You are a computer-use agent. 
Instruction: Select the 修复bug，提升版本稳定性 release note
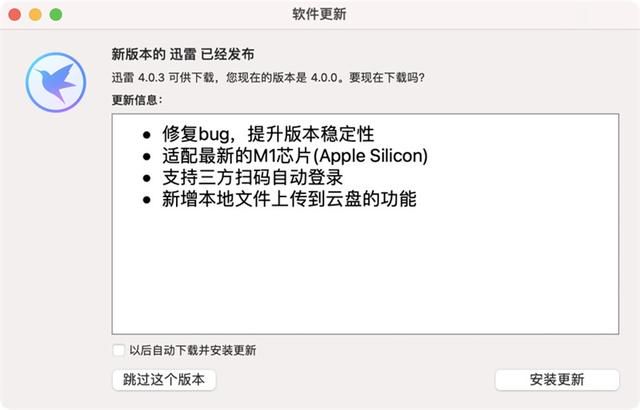[268, 134]
